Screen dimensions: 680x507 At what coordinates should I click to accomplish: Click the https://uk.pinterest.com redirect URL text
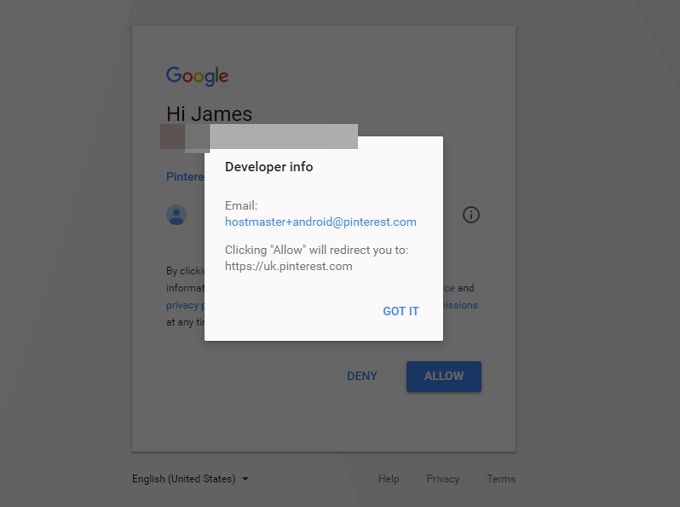pos(288,266)
